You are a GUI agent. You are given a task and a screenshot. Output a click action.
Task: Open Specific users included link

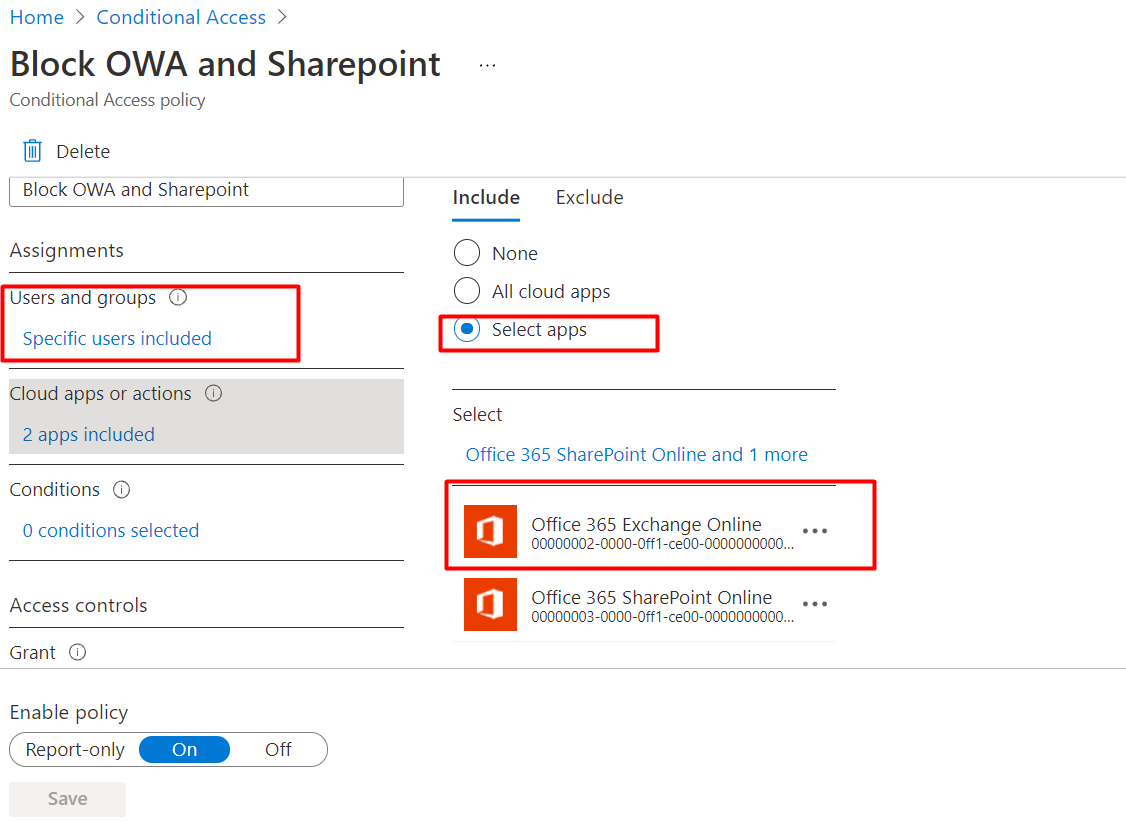click(x=117, y=338)
